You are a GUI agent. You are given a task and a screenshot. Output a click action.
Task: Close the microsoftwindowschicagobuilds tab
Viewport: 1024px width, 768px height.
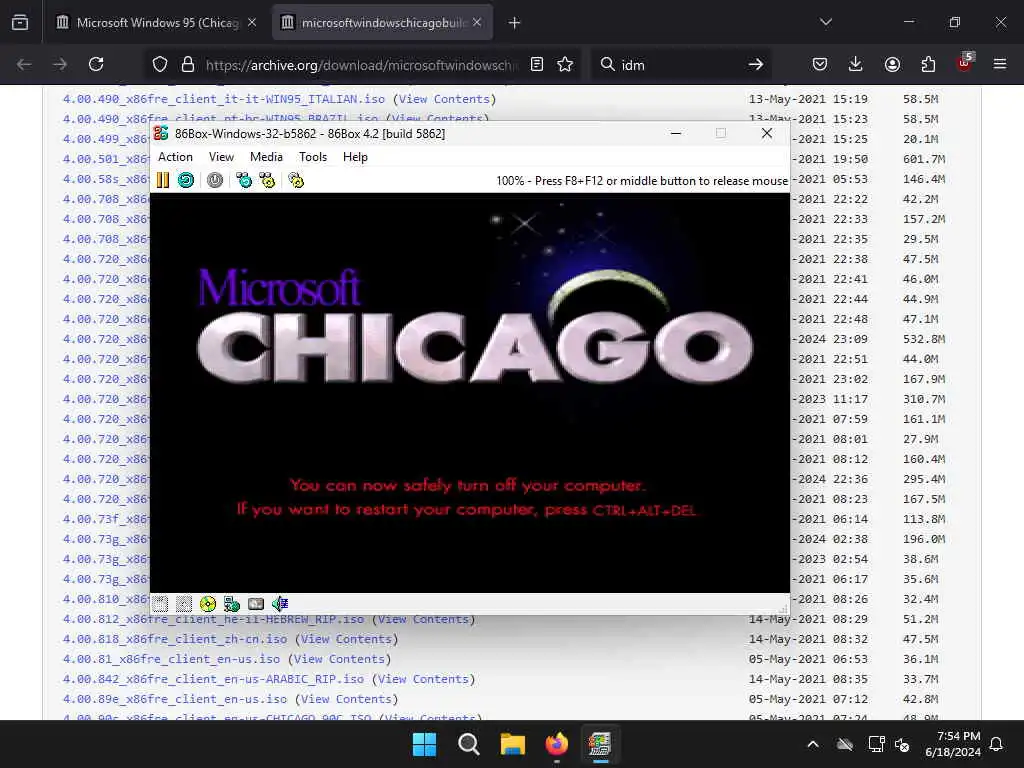coord(477,22)
